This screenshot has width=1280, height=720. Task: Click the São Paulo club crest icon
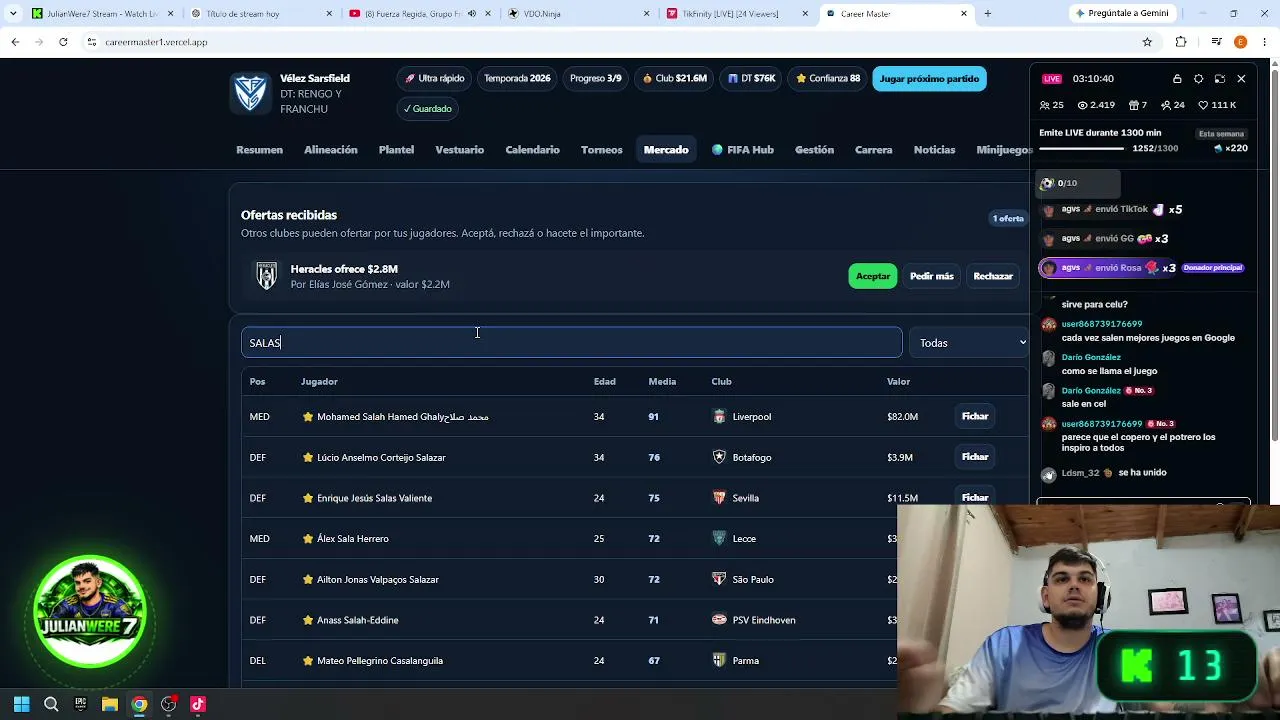[x=719, y=579]
